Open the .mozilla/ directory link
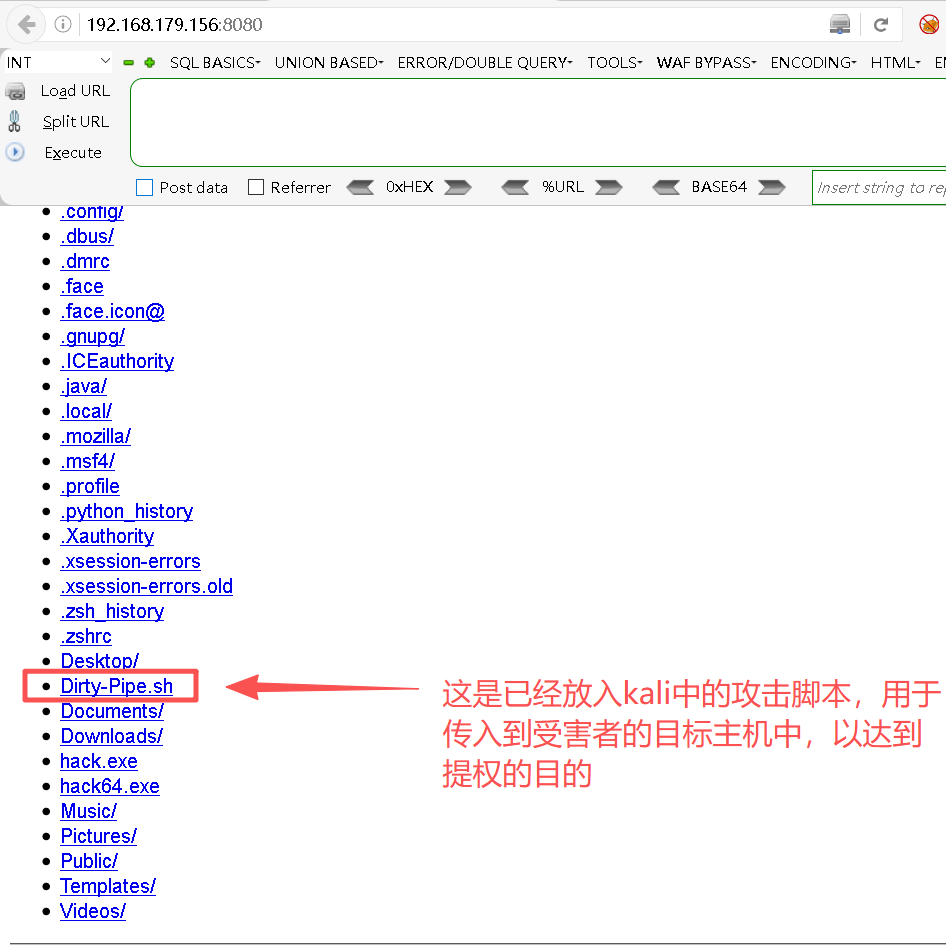The image size is (946, 950). [x=95, y=436]
